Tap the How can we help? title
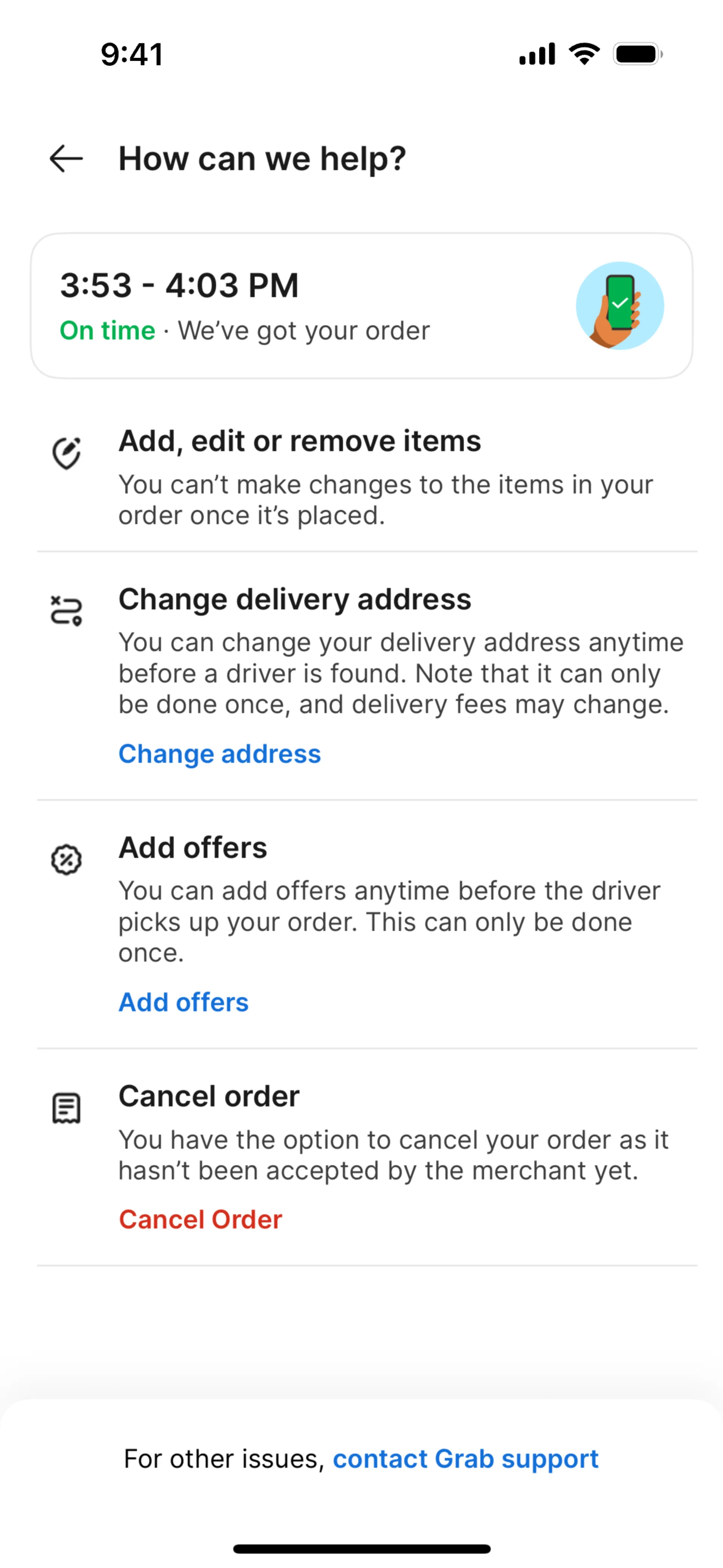The image size is (723, 1568). coord(262,159)
